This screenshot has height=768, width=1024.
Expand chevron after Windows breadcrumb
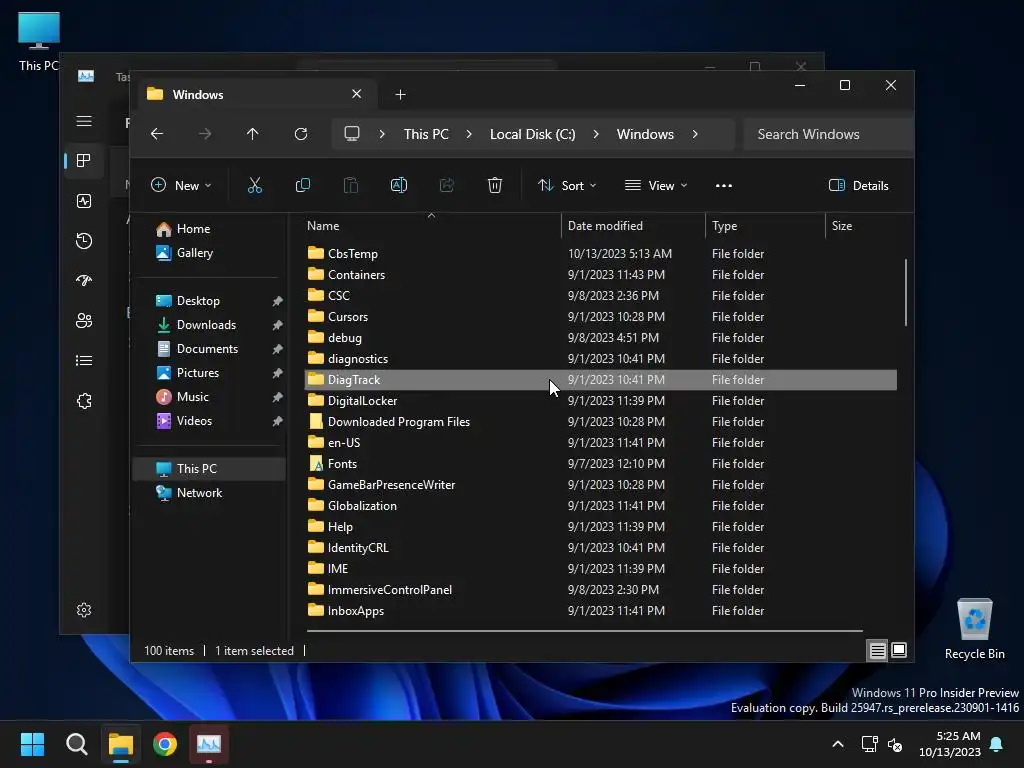pyautogui.click(x=695, y=134)
